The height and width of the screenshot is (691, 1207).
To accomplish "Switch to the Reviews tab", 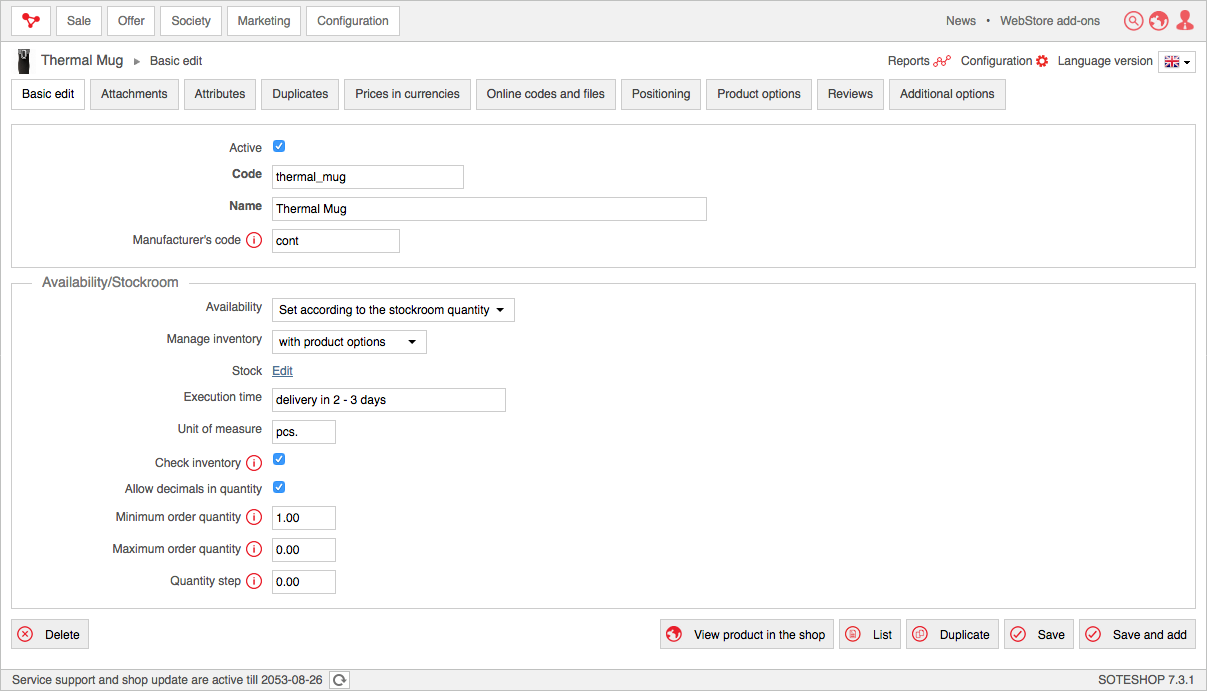I will (850, 94).
